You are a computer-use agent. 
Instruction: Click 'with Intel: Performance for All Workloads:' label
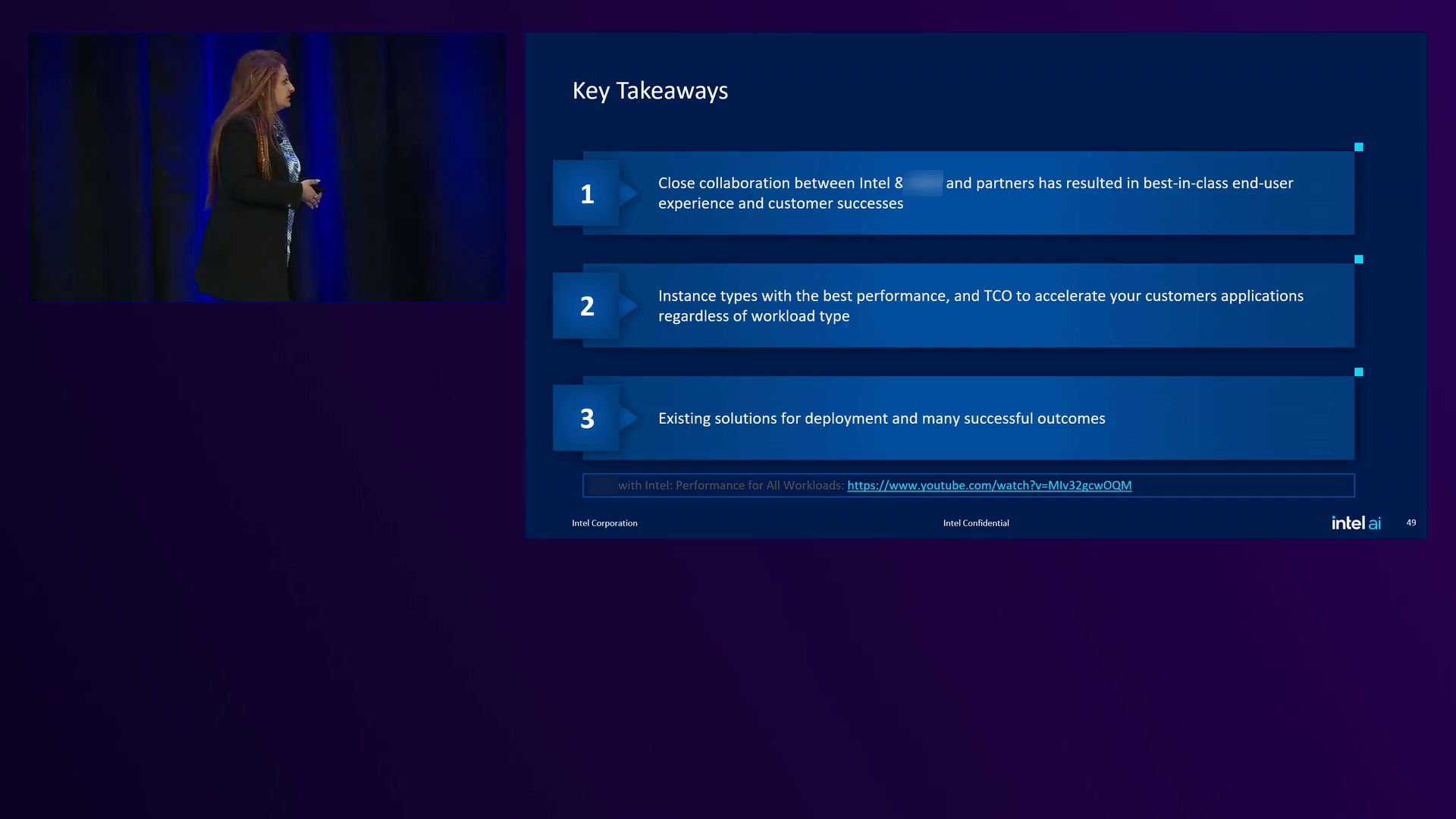click(731, 485)
